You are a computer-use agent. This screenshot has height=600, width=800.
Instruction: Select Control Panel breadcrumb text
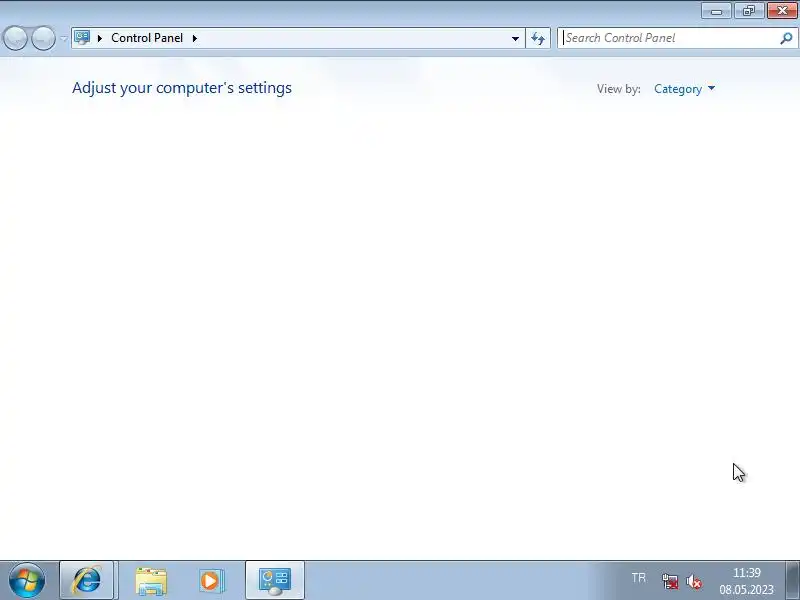[x=147, y=38]
